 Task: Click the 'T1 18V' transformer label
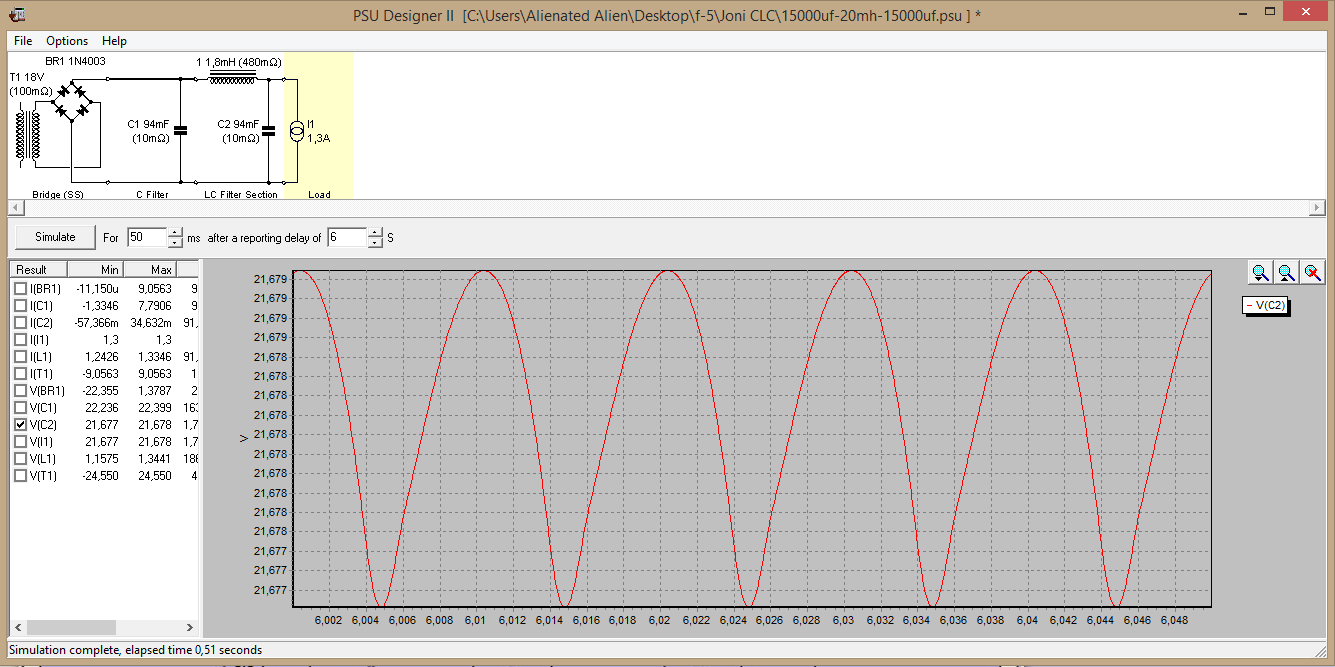tap(27, 77)
